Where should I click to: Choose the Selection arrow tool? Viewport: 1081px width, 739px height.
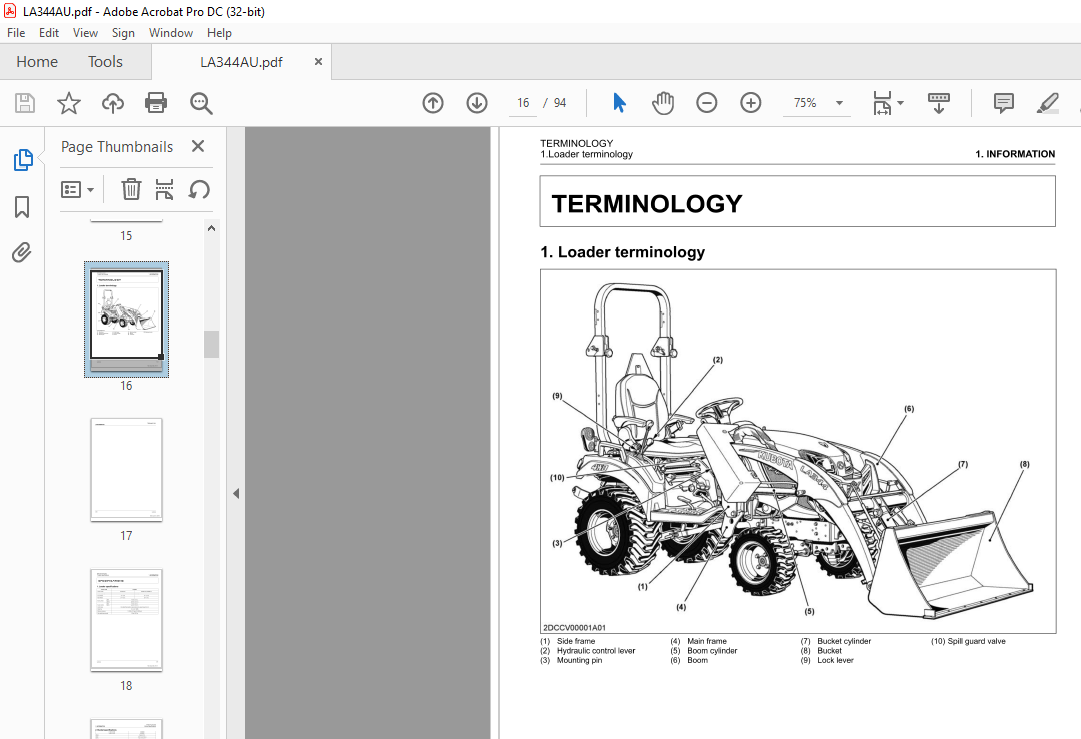click(x=619, y=103)
